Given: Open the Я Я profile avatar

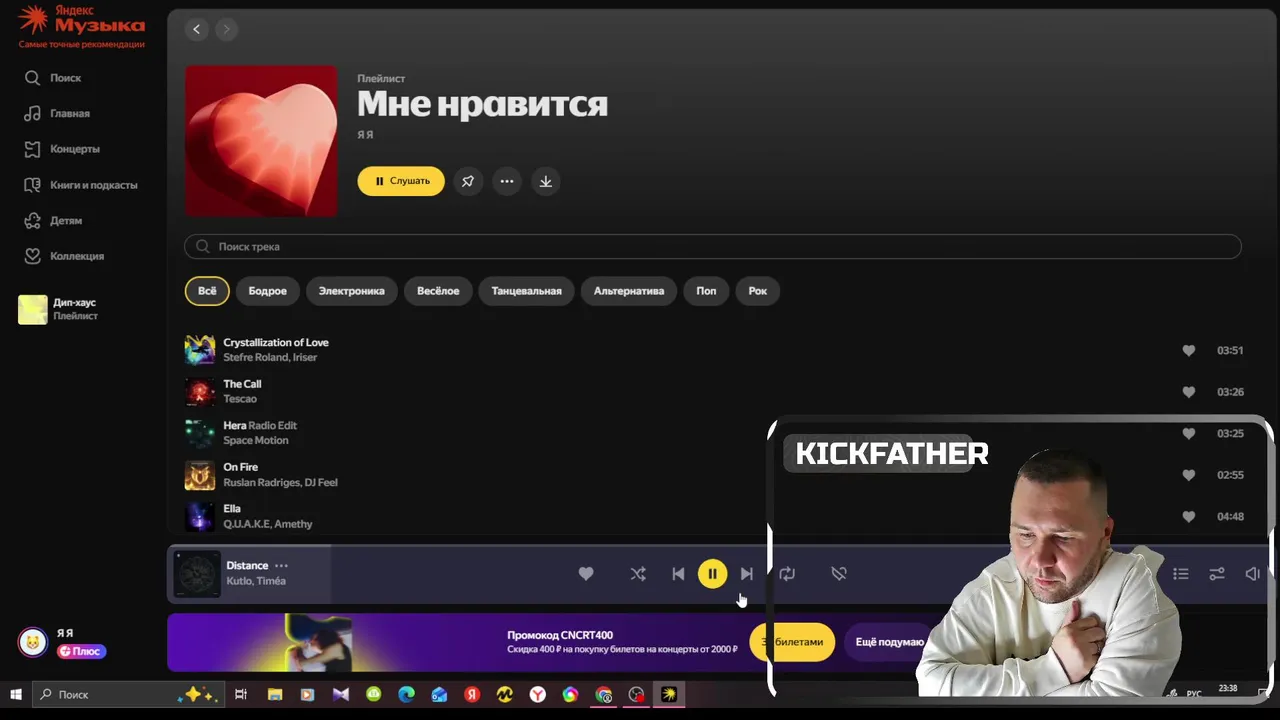Looking at the screenshot, I should tap(33, 642).
